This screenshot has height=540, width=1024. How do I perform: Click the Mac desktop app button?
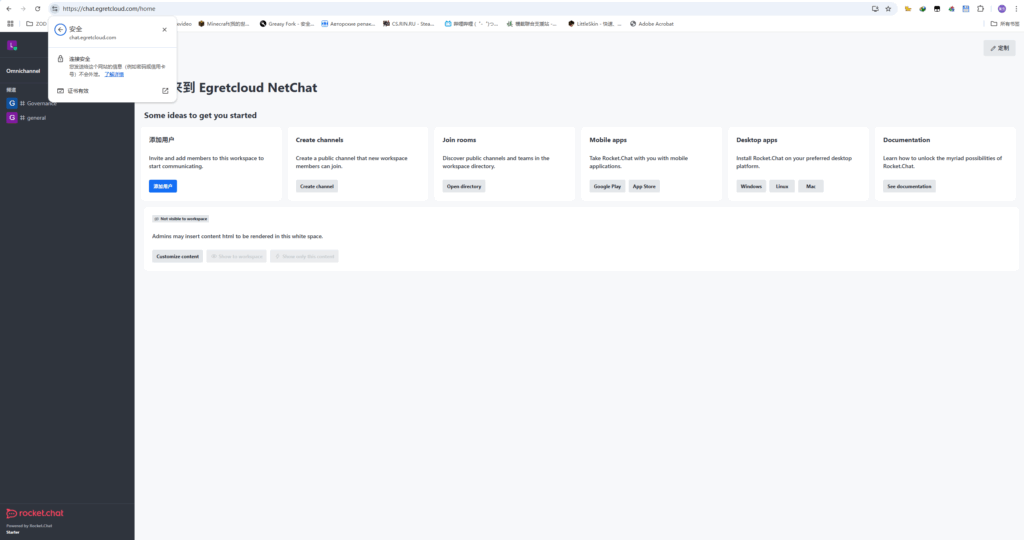(810, 186)
